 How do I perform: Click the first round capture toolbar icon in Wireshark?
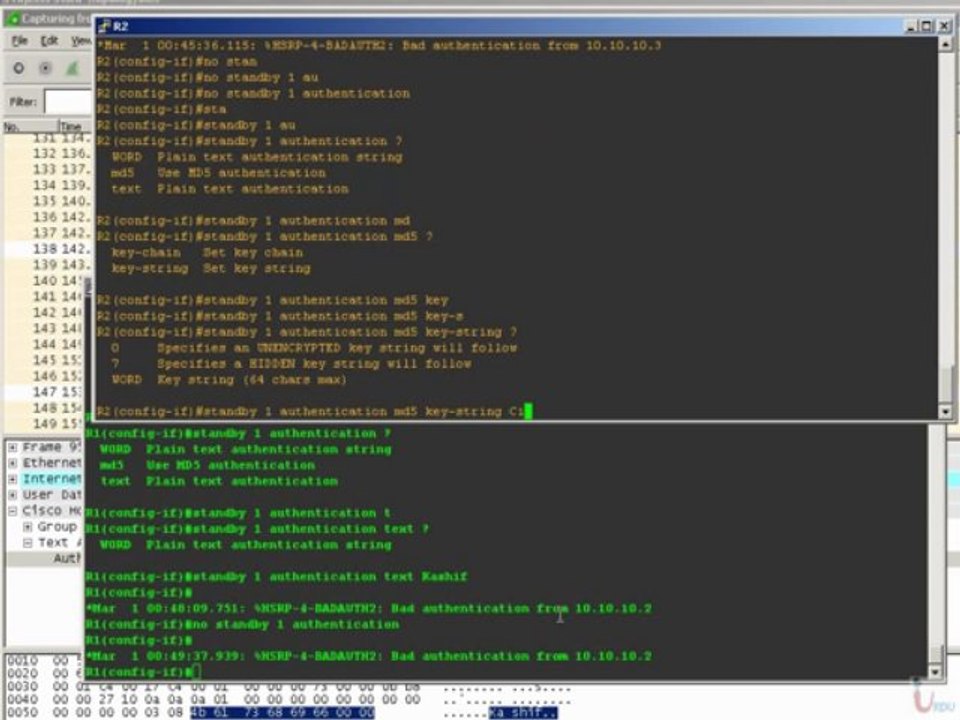coord(19,69)
